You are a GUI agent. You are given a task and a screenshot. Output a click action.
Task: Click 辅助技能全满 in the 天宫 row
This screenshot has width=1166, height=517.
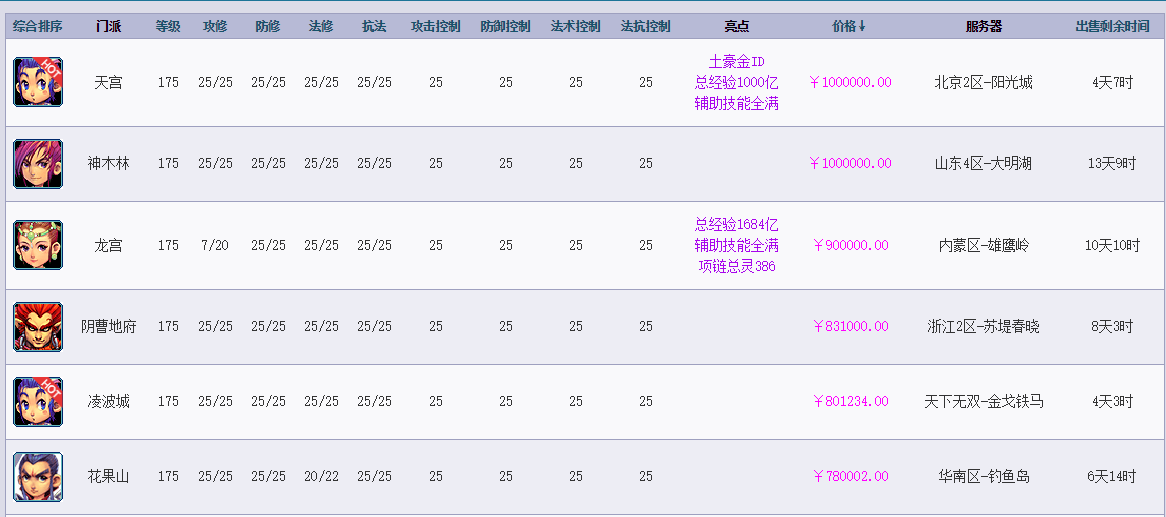click(737, 103)
